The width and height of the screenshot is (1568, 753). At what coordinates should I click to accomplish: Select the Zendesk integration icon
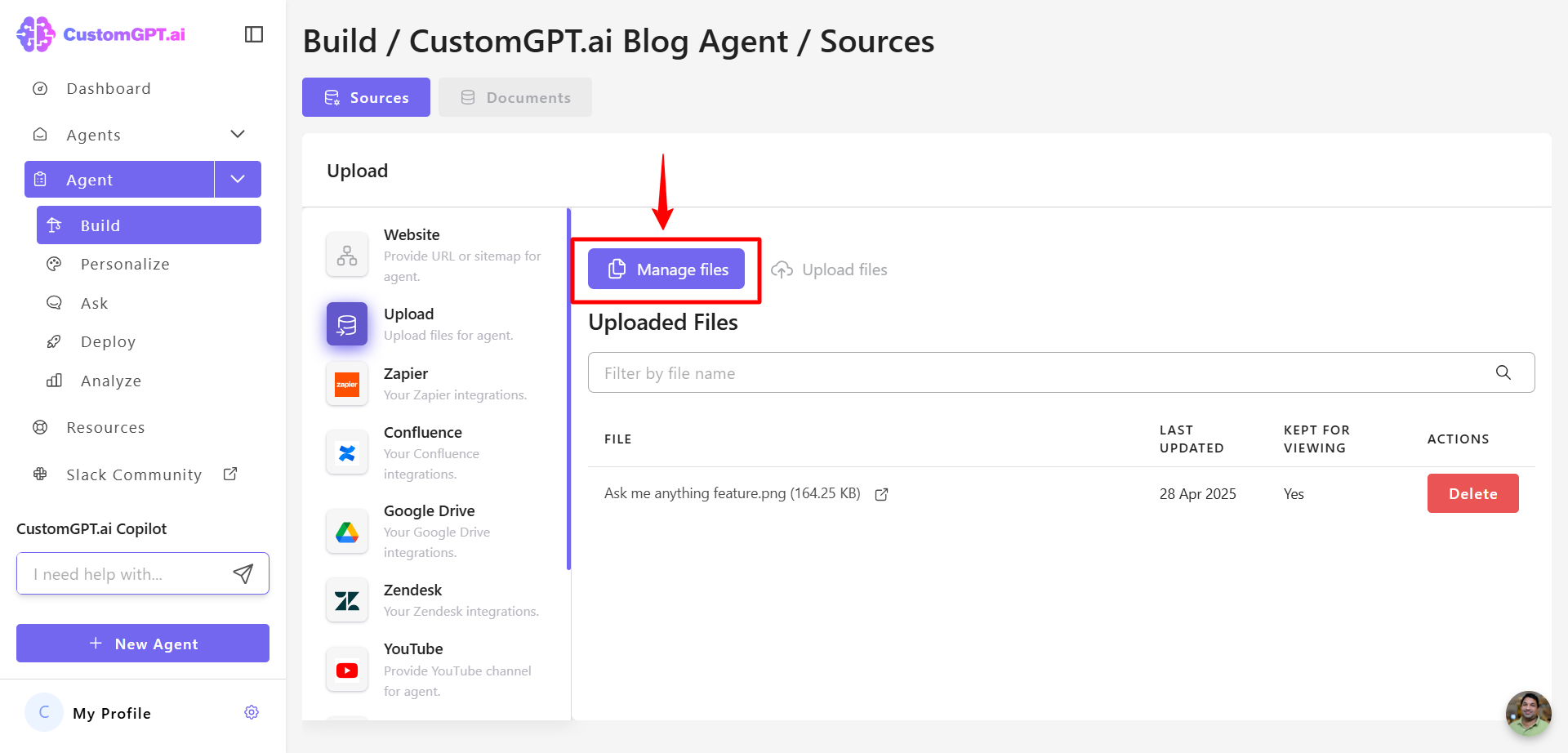tap(347, 600)
